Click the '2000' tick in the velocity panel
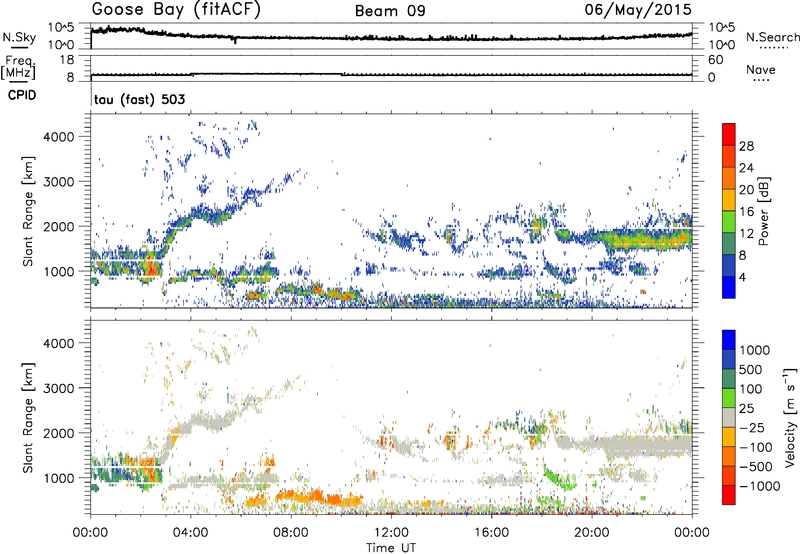 58,433
